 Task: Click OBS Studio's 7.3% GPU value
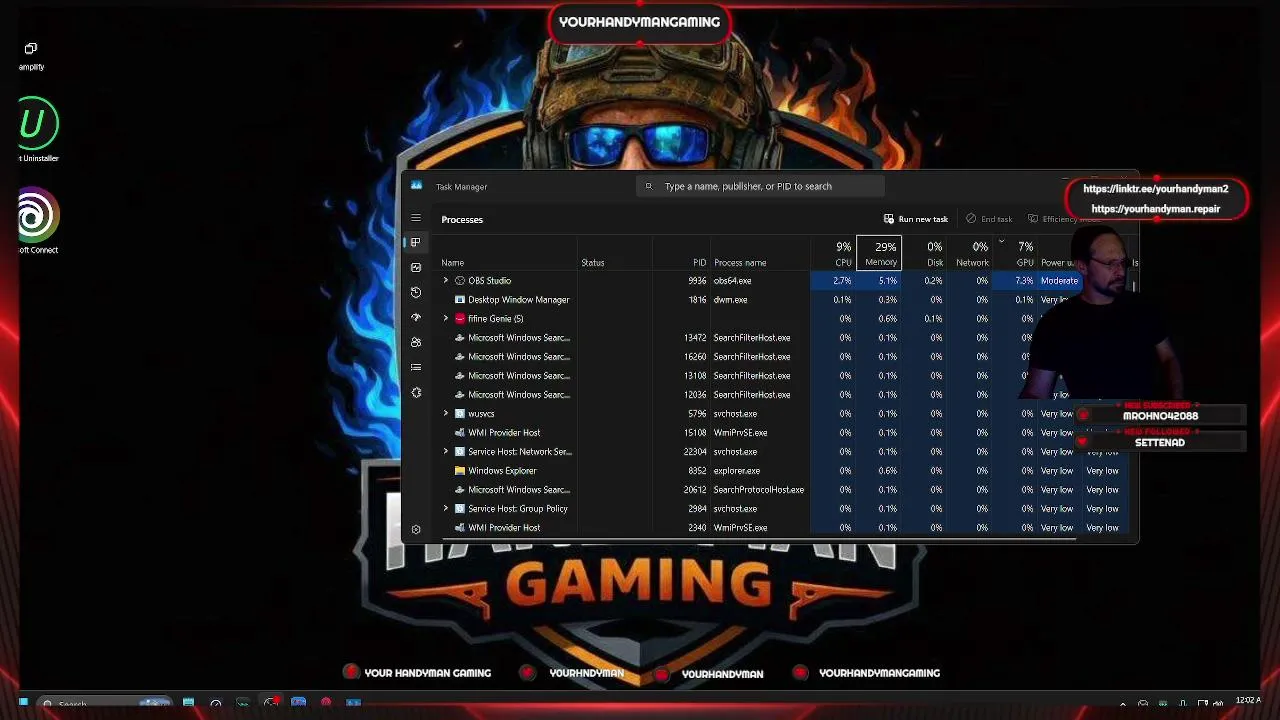coord(1023,280)
